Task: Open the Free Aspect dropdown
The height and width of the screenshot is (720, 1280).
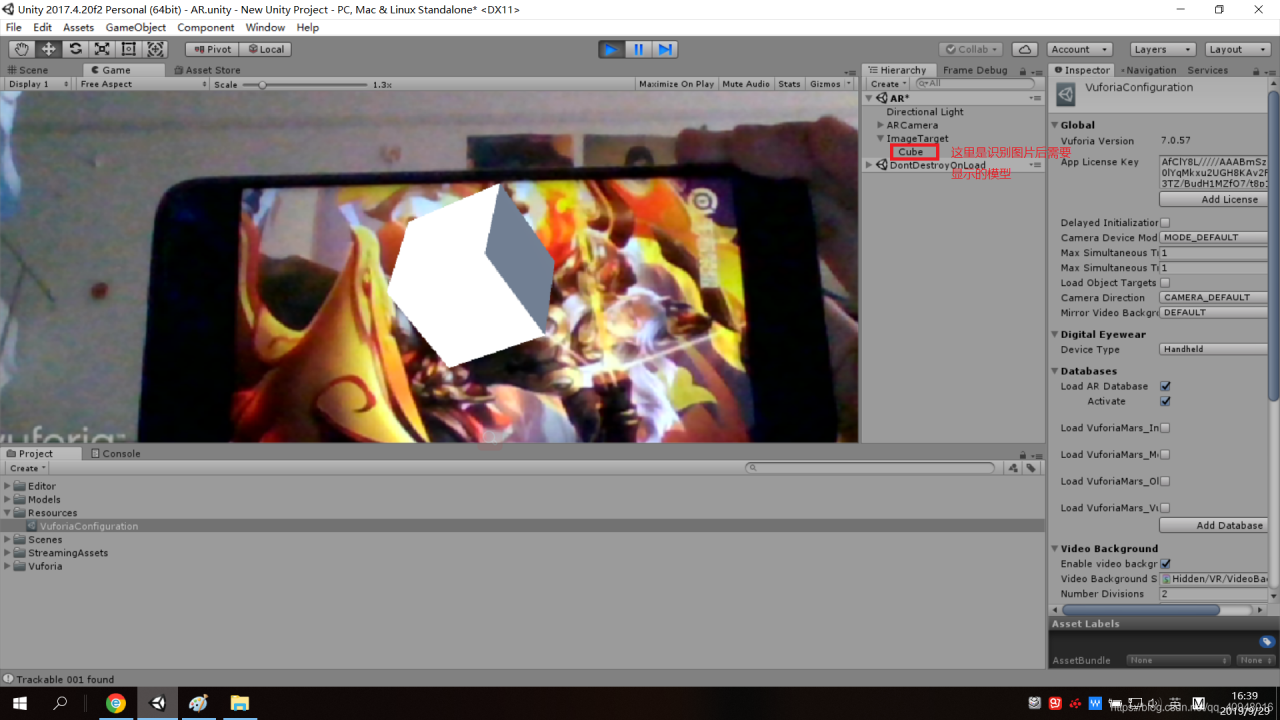Action: [142, 84]
